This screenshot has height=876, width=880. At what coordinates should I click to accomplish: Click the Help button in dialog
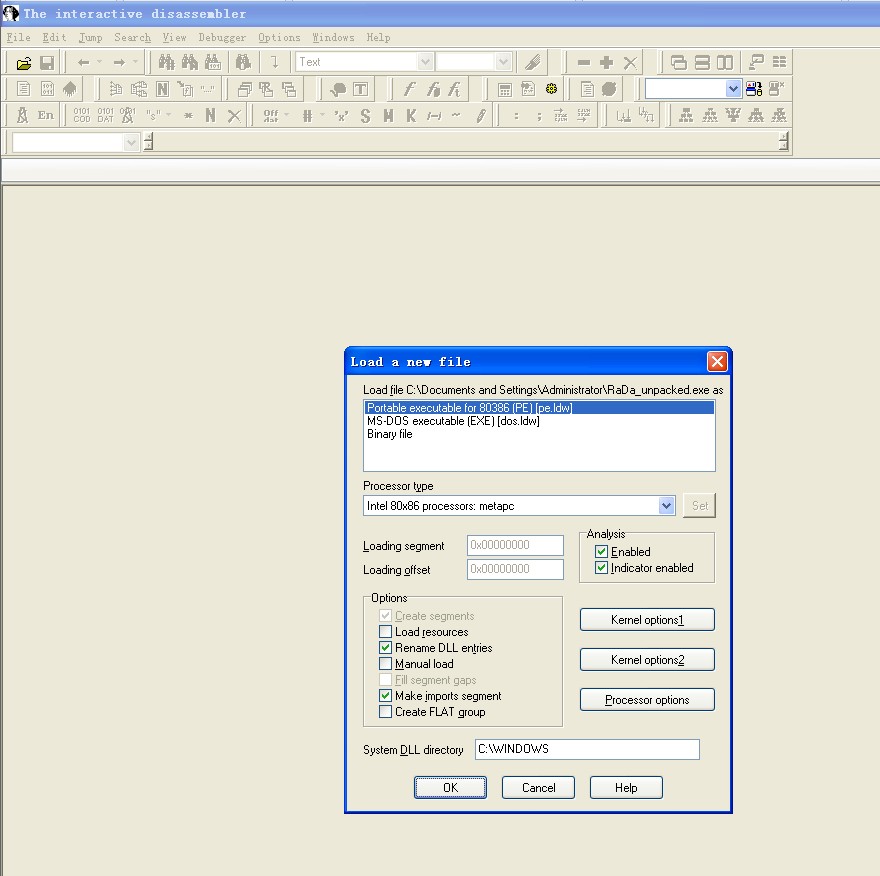coord(626,787)
